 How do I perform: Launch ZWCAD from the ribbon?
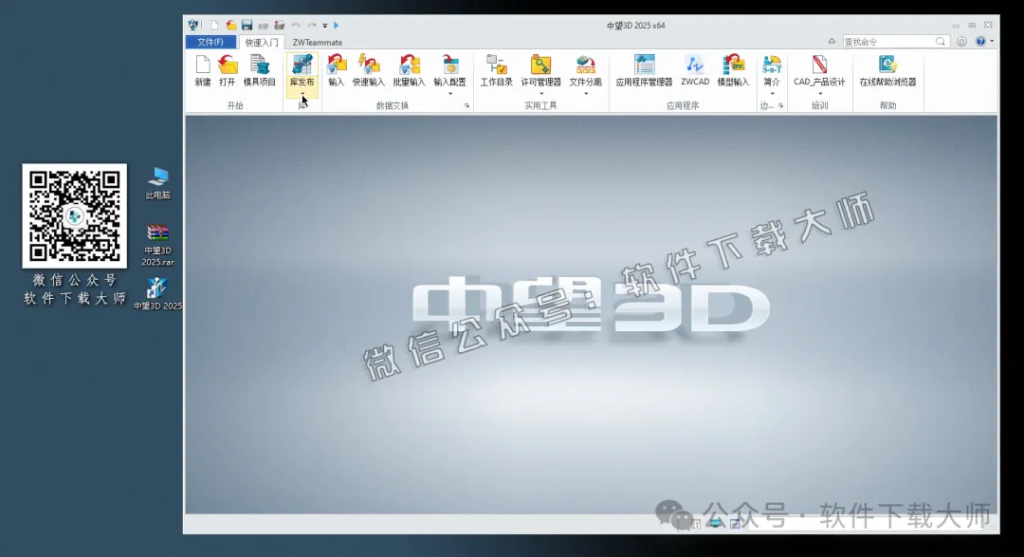tap(694, 65)
